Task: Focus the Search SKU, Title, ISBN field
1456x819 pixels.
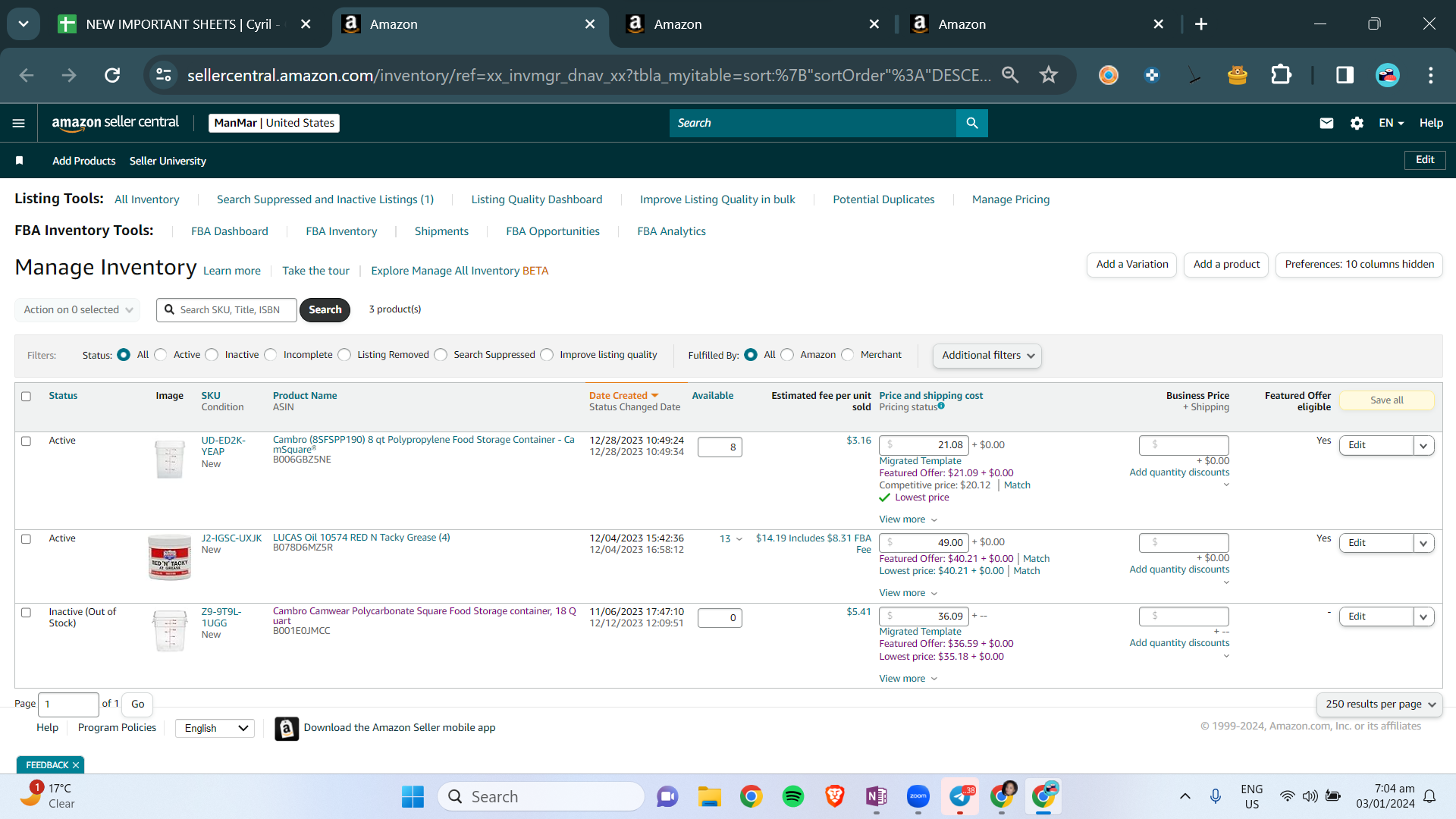Action: coord(227,309)
